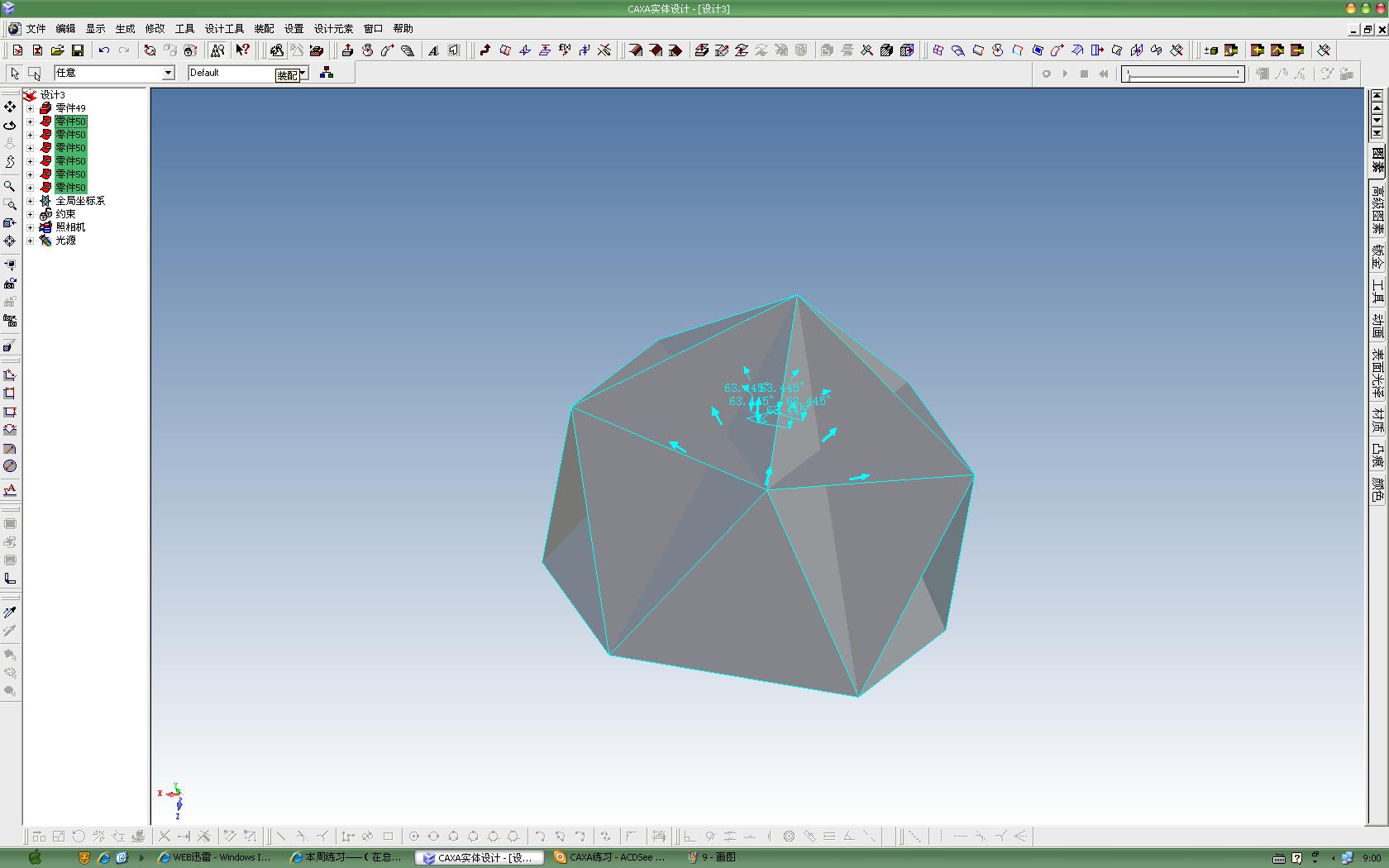1389x868 pixels.
Task: Open the 文件 menu
Action: (36, 29)
